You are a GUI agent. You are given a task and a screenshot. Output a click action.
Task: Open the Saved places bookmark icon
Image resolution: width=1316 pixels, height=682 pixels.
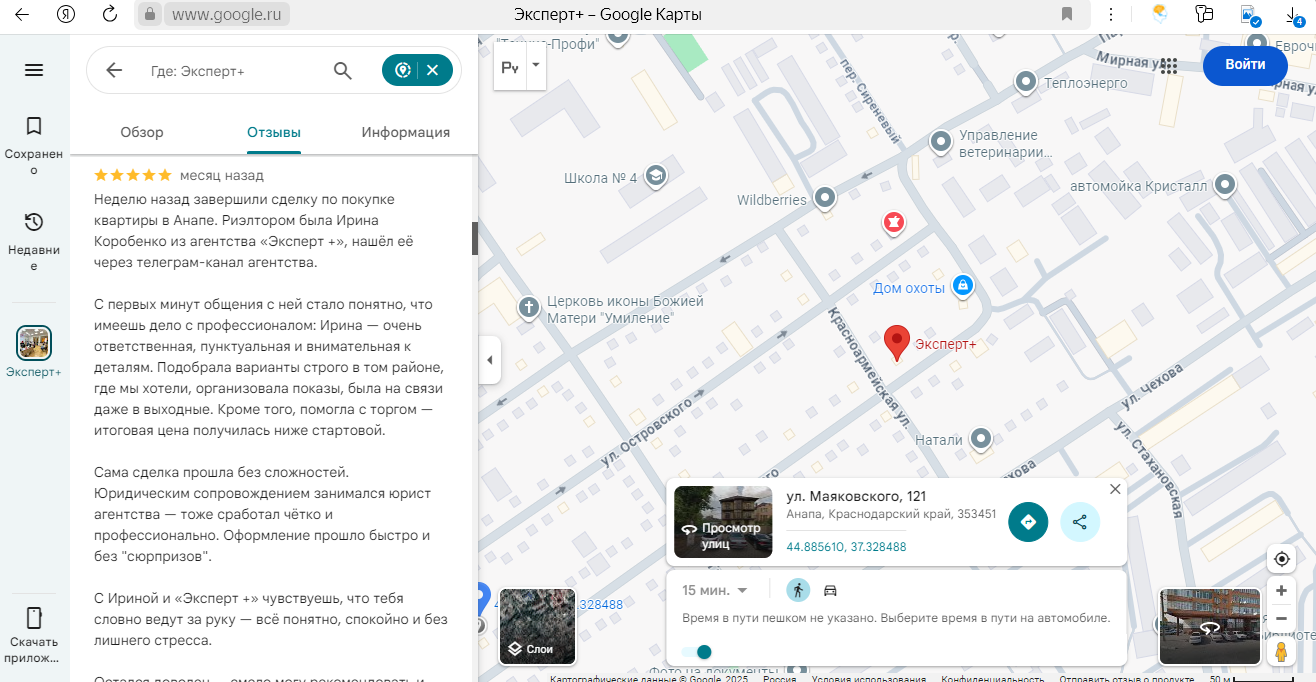point(34,126)
